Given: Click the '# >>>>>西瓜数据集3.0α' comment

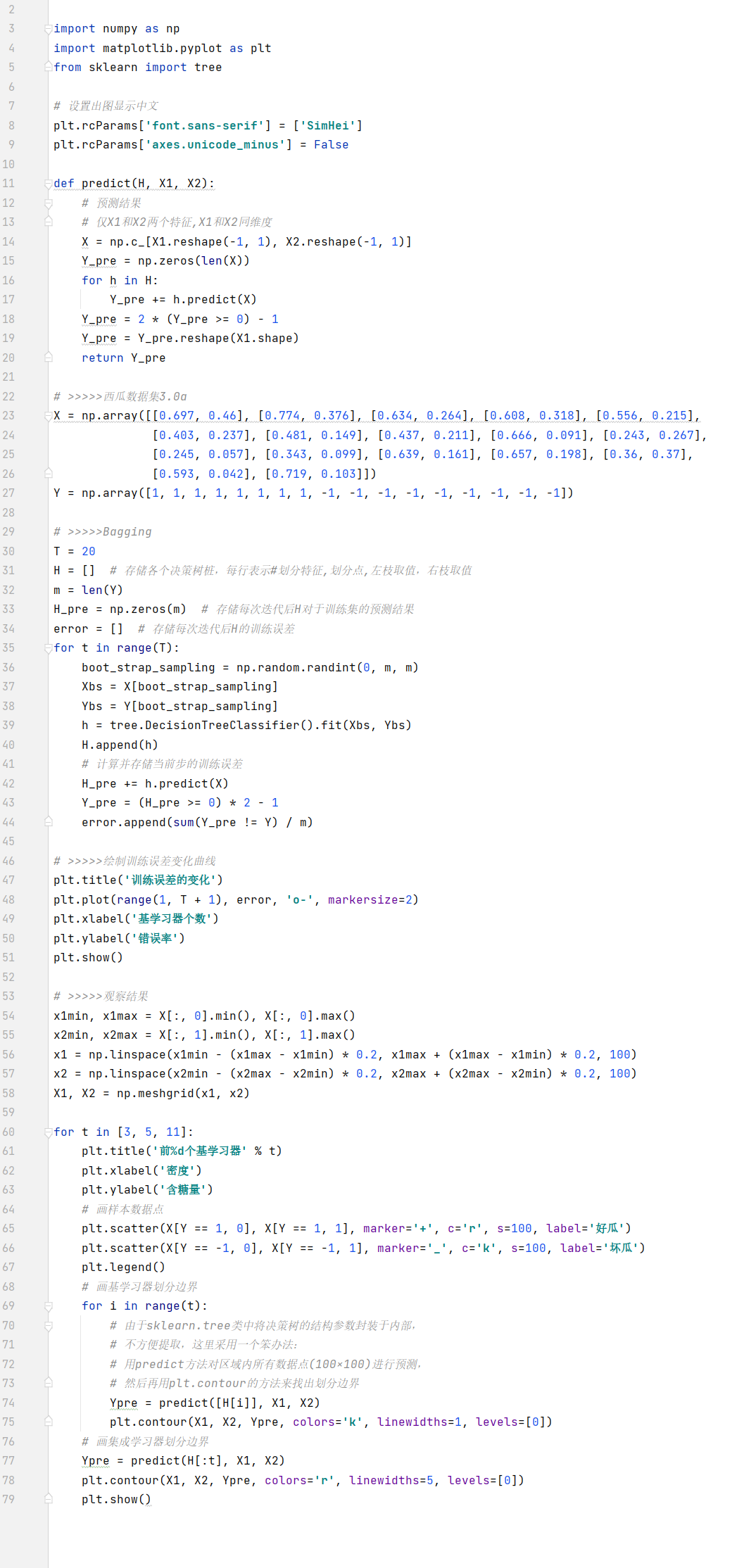Looking at the screenshot, I should tap(120, 397).
